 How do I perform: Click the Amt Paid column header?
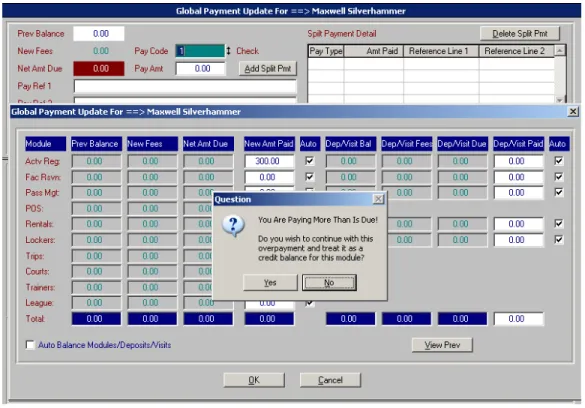(374, 51)
